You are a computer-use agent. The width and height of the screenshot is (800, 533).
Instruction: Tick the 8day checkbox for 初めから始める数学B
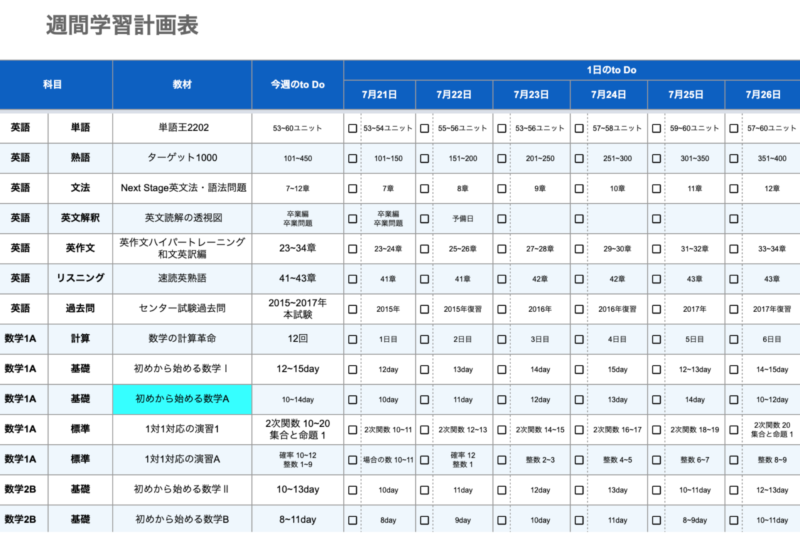click(x=353, y=520)
